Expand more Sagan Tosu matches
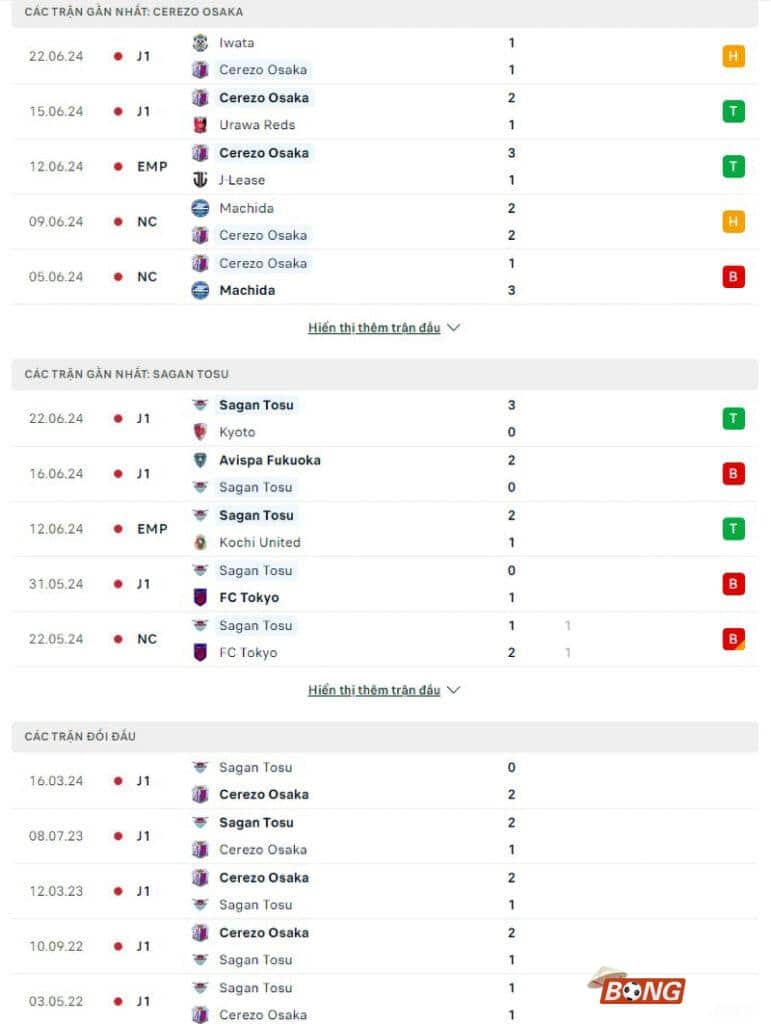The image size is (771, 1024). [384, 690]
